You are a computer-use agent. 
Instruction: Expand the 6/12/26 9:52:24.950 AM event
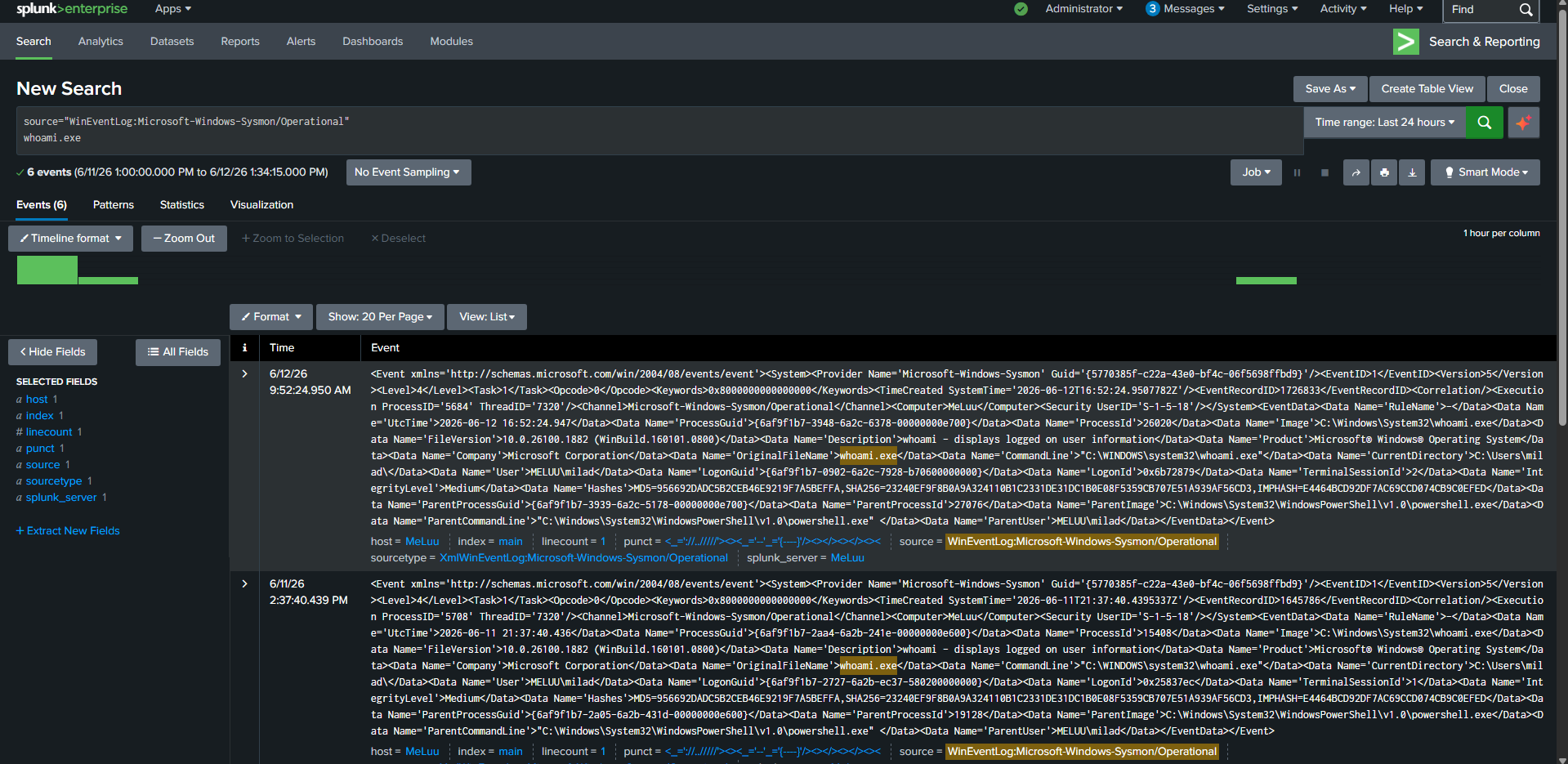tap(244, 374)
